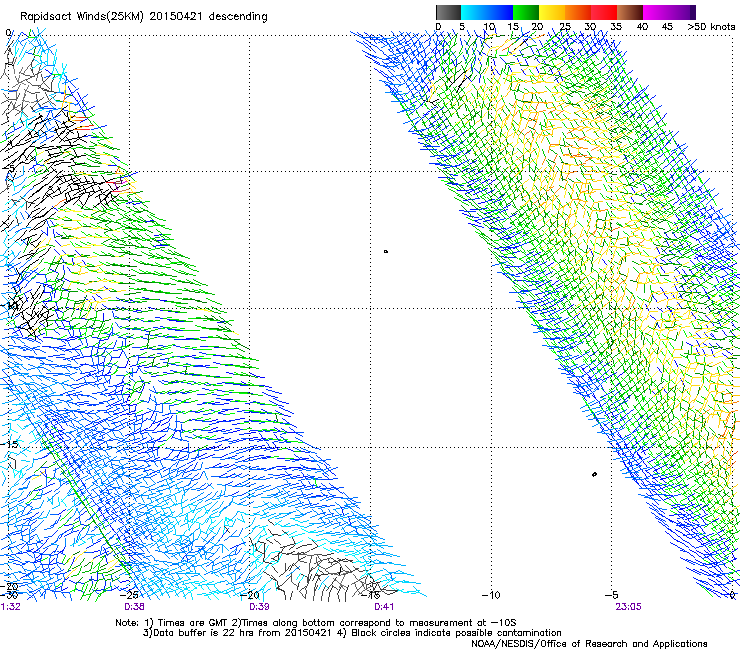Click the '10' legend scale label
This screenshot has height=650, width=740.
tap(489, 27)
